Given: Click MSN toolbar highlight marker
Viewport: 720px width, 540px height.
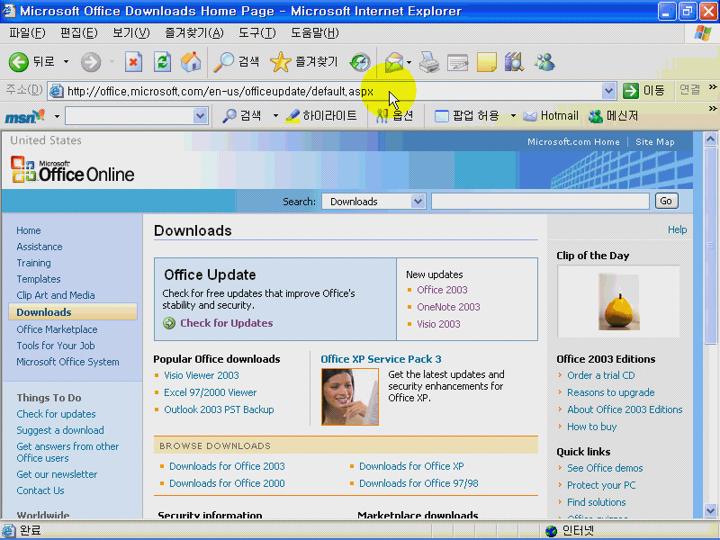Looking at the screenshot, I should [292, 116].
